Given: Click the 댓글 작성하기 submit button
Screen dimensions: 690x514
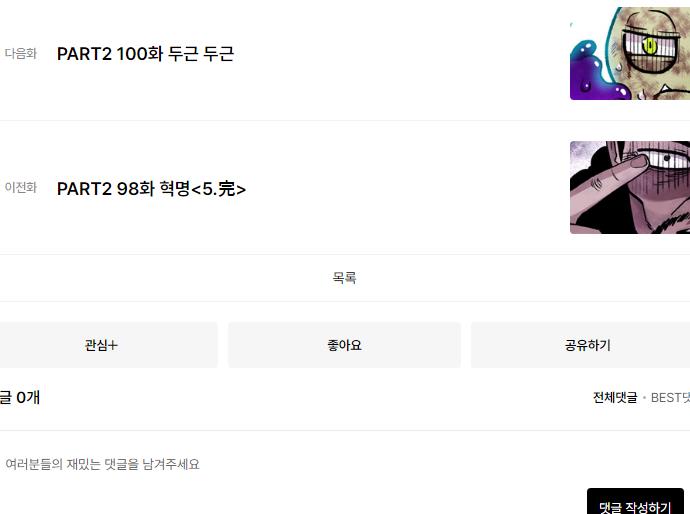Looking at the screenshot, I should (x=635, y=502).
